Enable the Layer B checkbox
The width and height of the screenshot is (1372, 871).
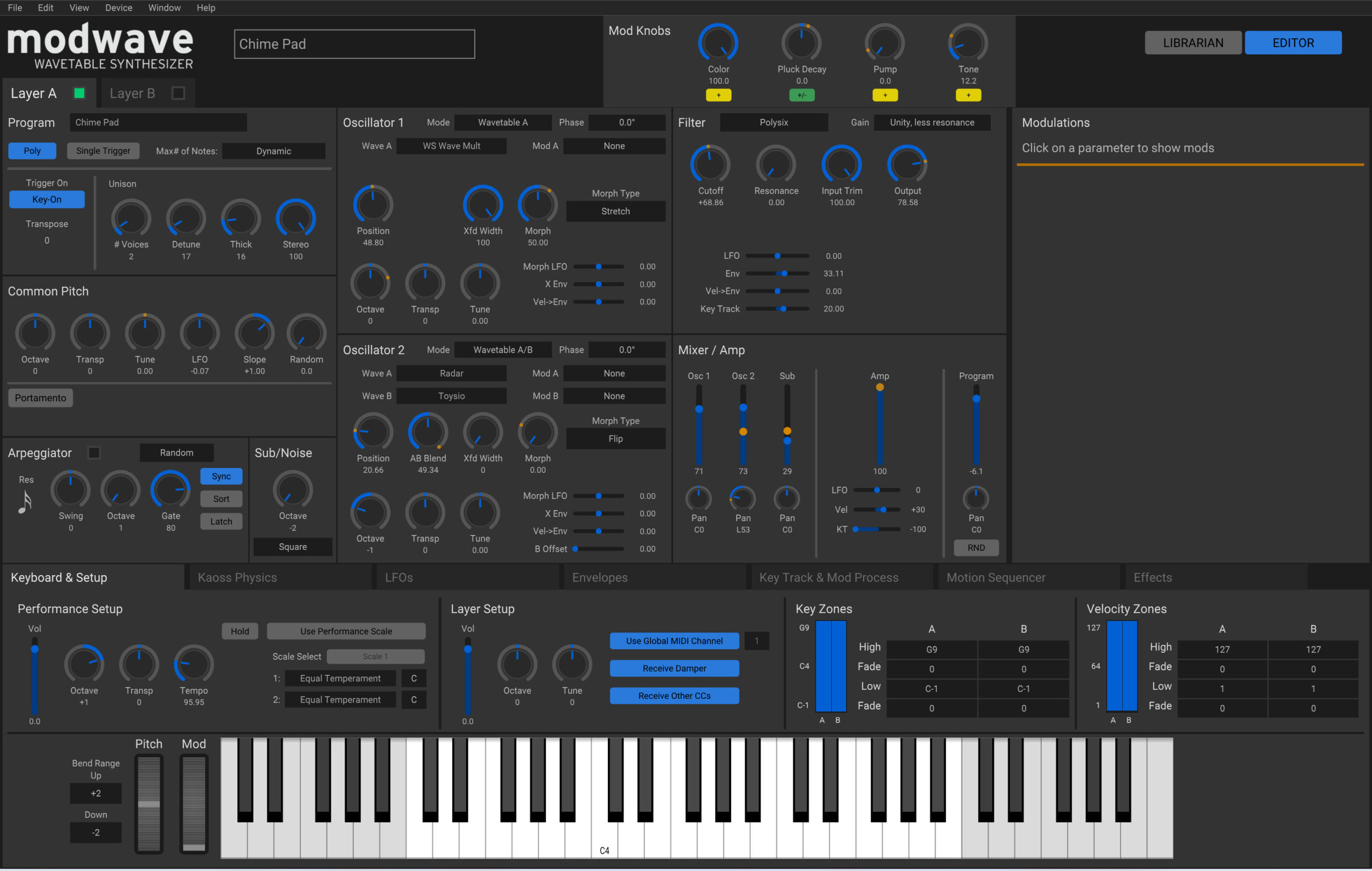pyautogui.click(x=178, y=93)
